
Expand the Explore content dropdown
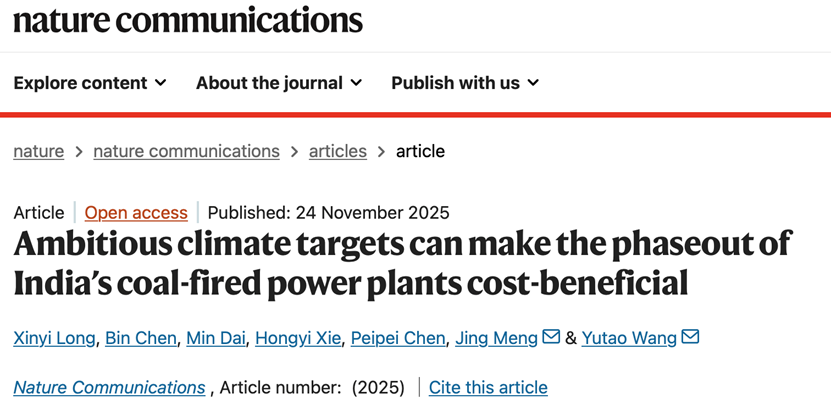pyautogui.click(x=90, y=83)
